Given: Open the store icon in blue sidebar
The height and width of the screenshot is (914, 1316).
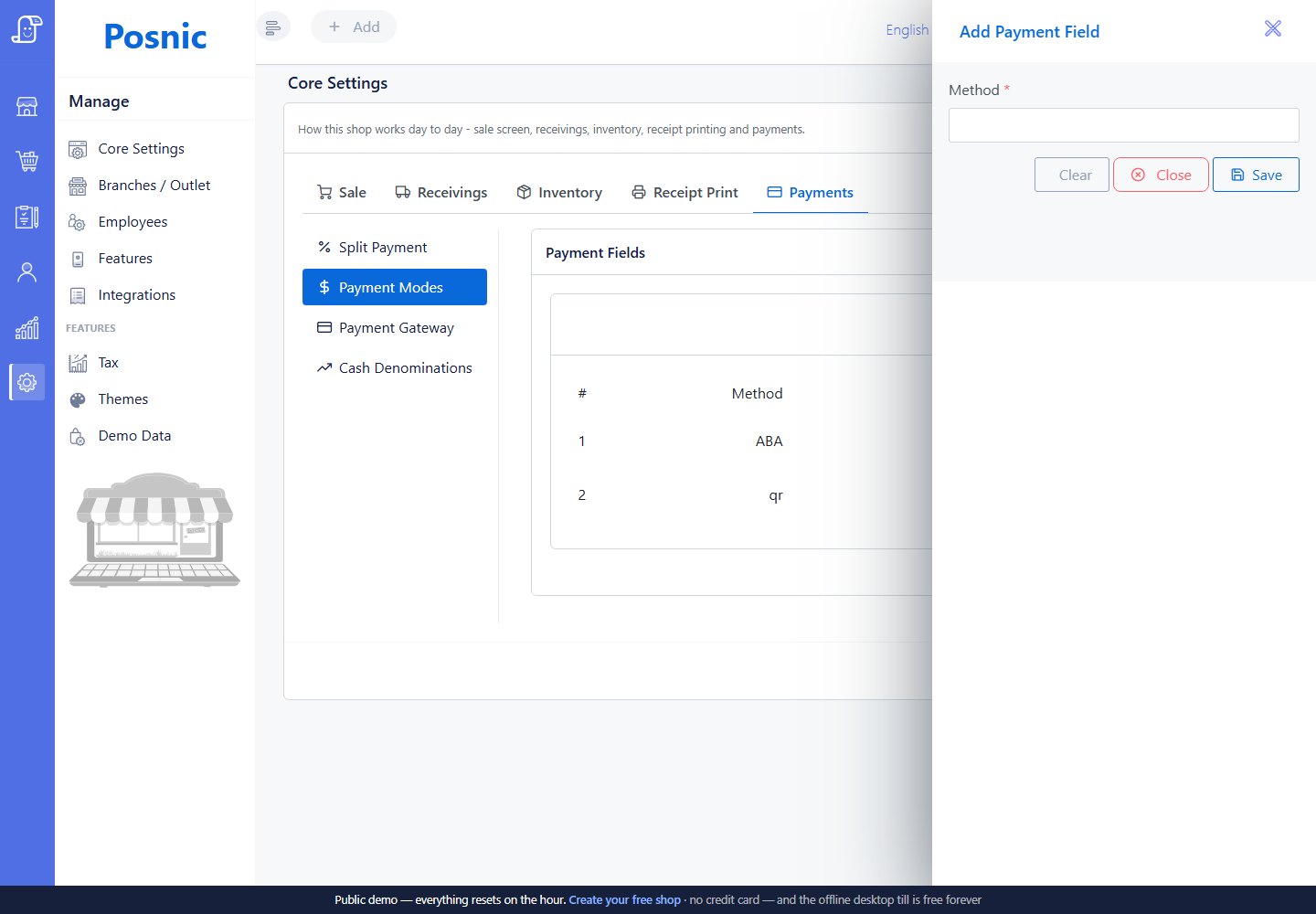Looking at the screenshot, I should 27,107.
